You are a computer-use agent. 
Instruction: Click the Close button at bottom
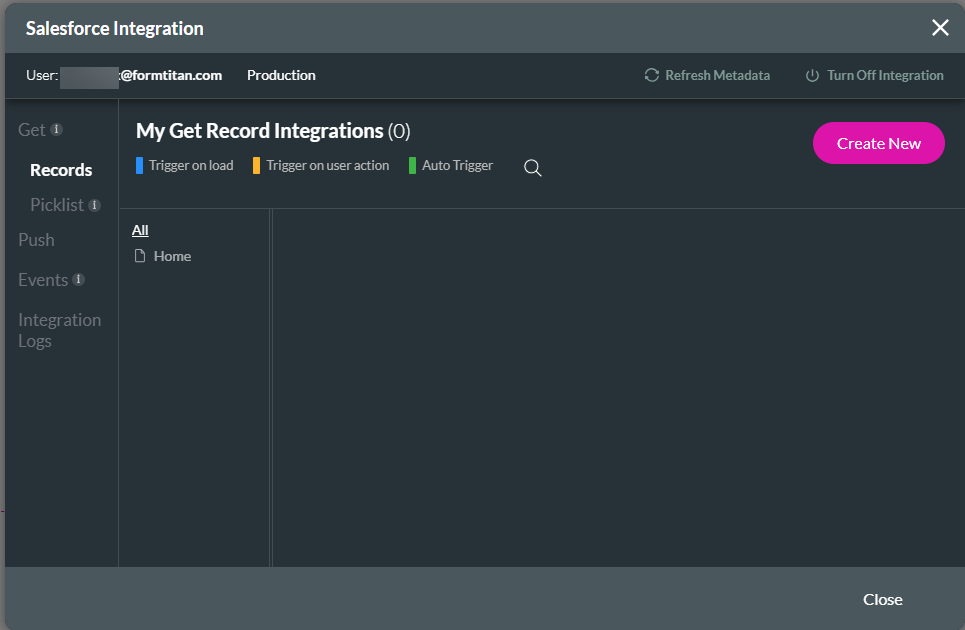[883, 599]
